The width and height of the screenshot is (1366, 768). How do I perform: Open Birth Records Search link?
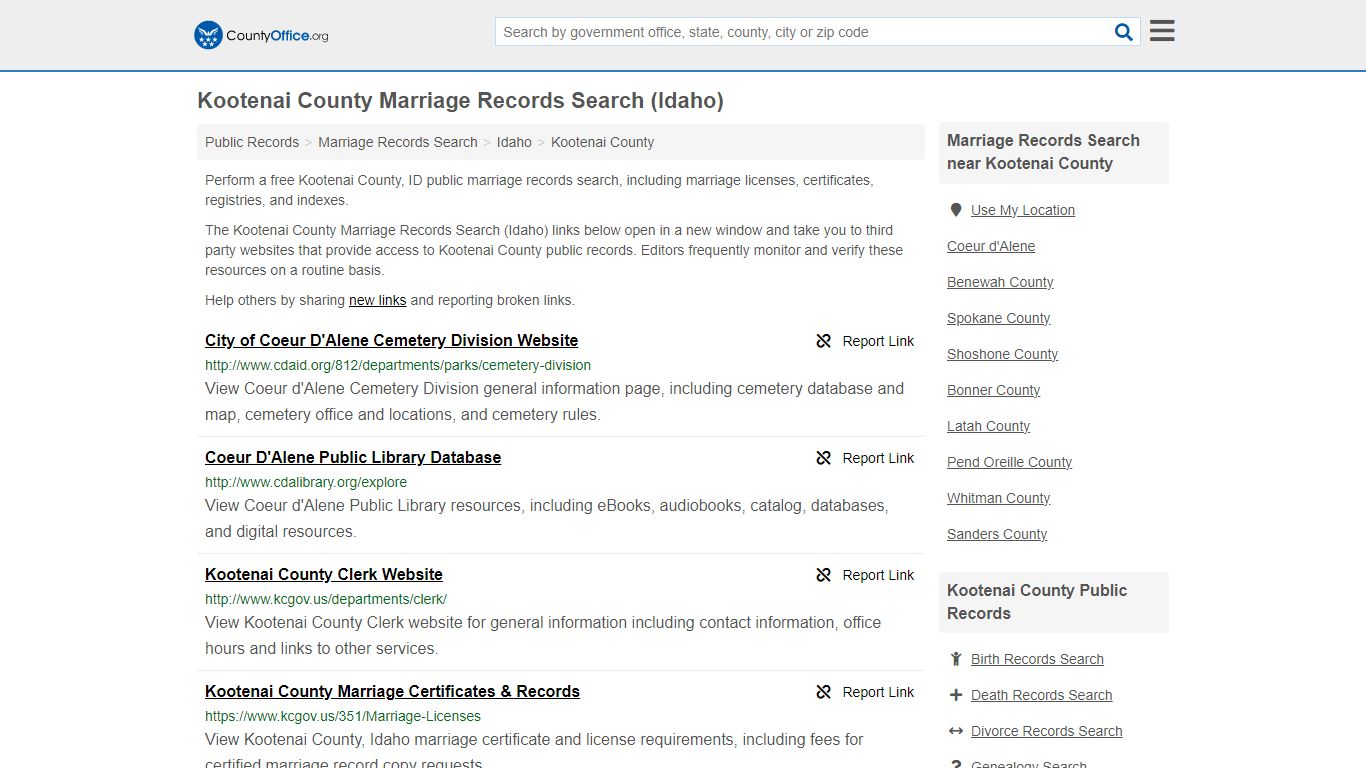(x=1037, y=659)
